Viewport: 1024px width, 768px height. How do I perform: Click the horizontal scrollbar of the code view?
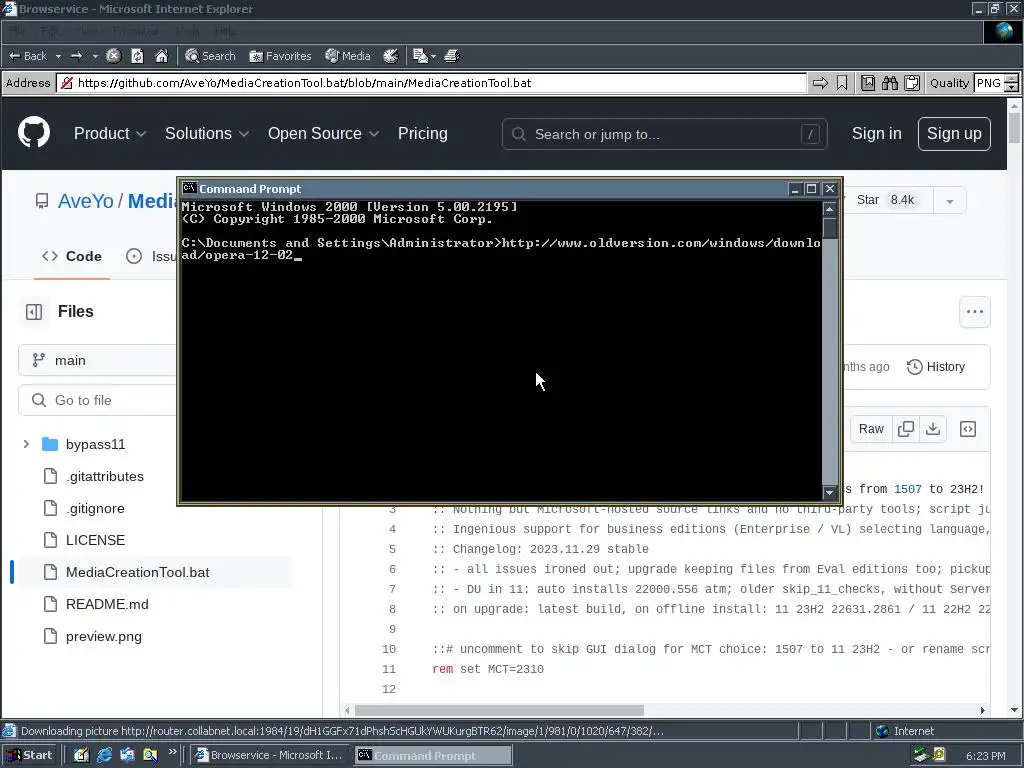[500, 710]
